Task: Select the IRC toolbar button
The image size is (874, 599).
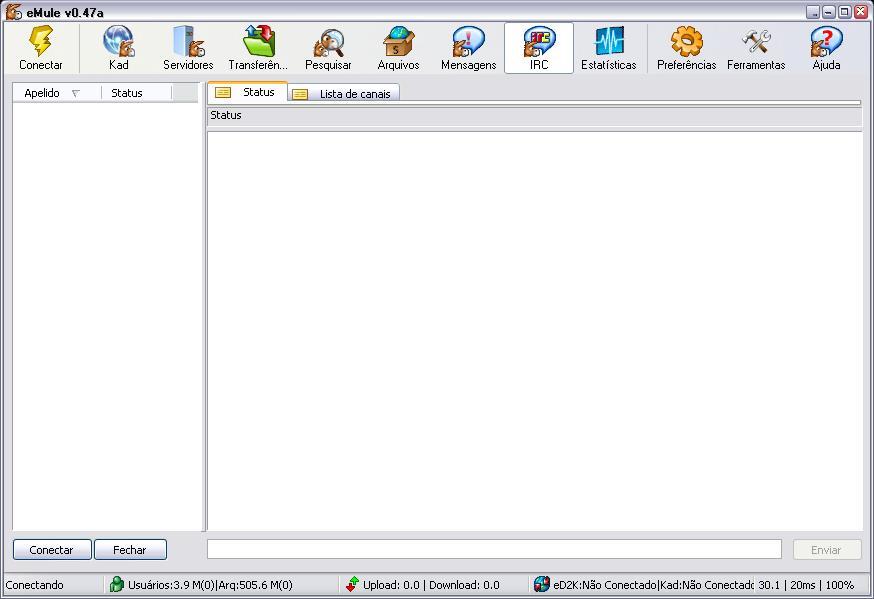Action: tap(539, 48)
